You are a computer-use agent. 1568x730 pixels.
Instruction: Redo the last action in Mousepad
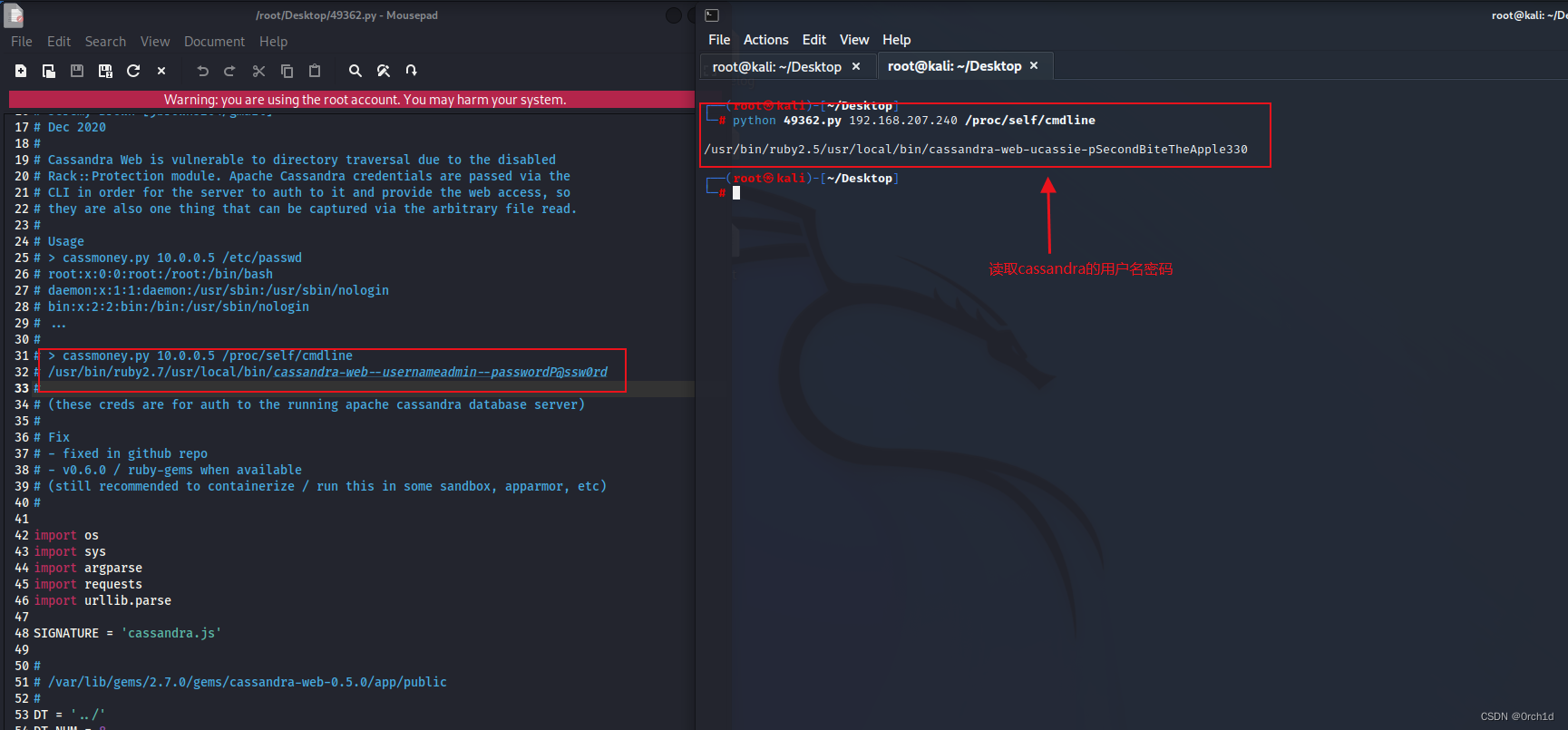pyautogui.click(x=229, y=71)
